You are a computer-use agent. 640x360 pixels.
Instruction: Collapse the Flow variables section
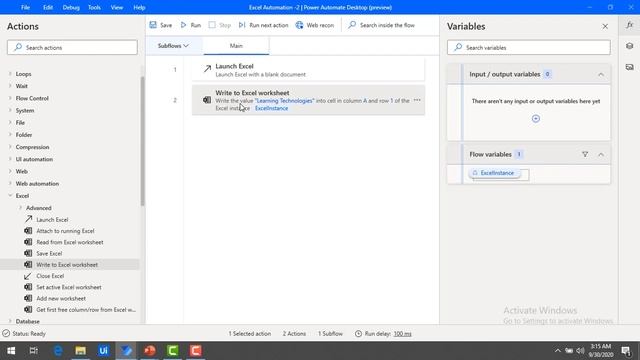point(600,154)
